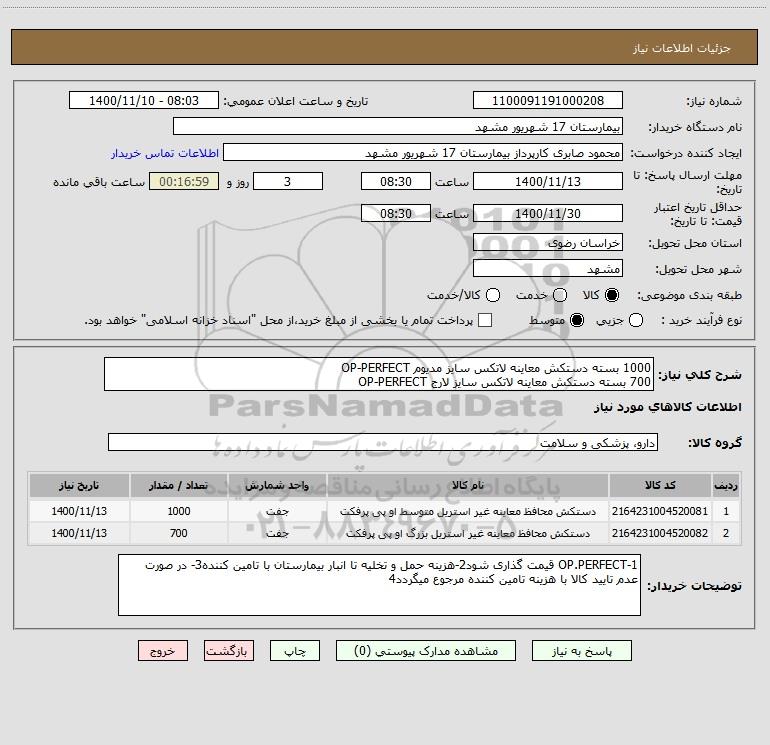The width and height of the screenshot is (770, 745).
Task: Click product code 2164231004520081 cell
Action: coord(660,511)
